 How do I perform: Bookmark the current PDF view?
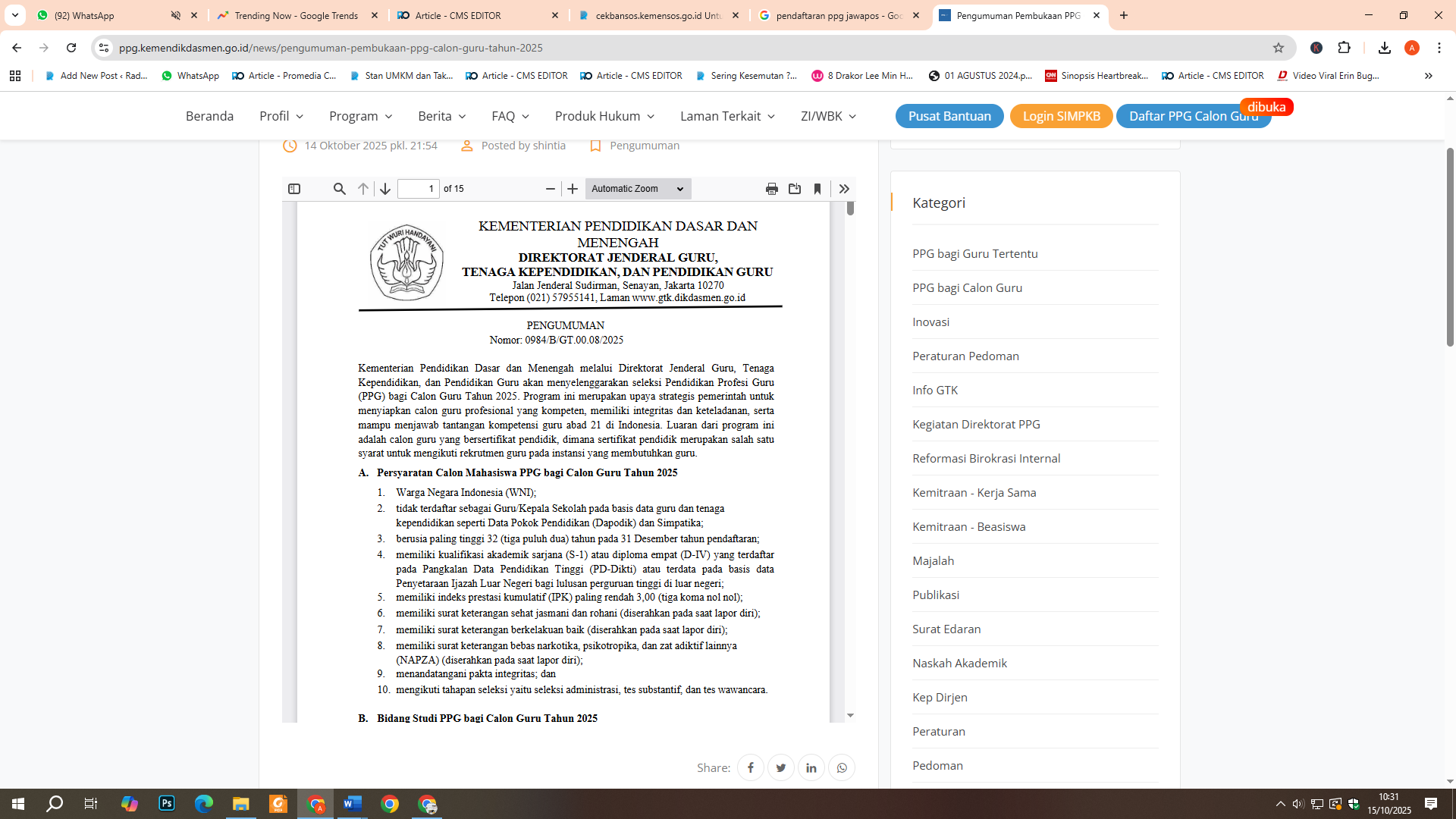(x=818, y=189)
